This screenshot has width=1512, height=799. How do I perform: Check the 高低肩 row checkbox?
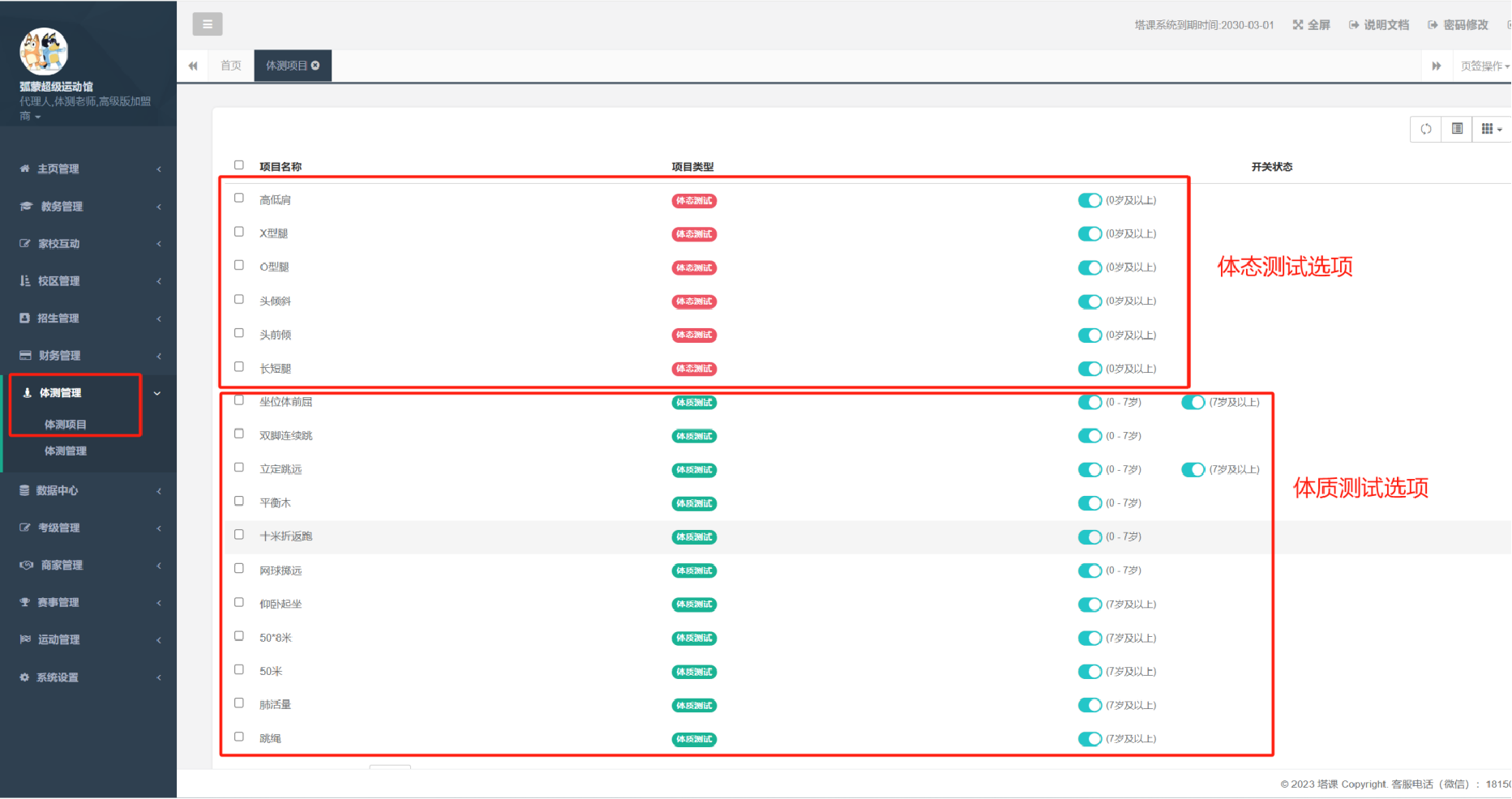[x=239, y=198]
